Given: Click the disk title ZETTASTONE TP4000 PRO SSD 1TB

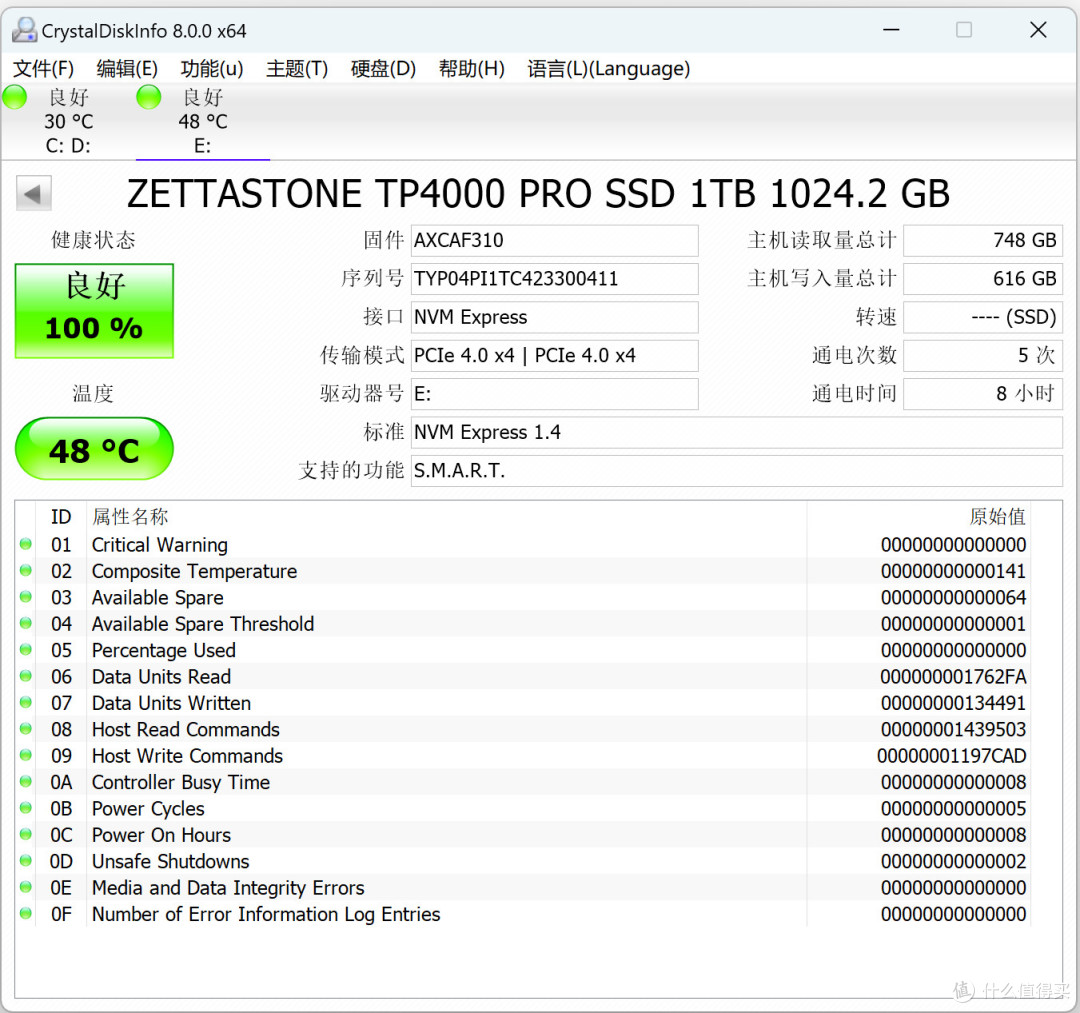Looking at the screenshot, I should (x=539, y=194).
